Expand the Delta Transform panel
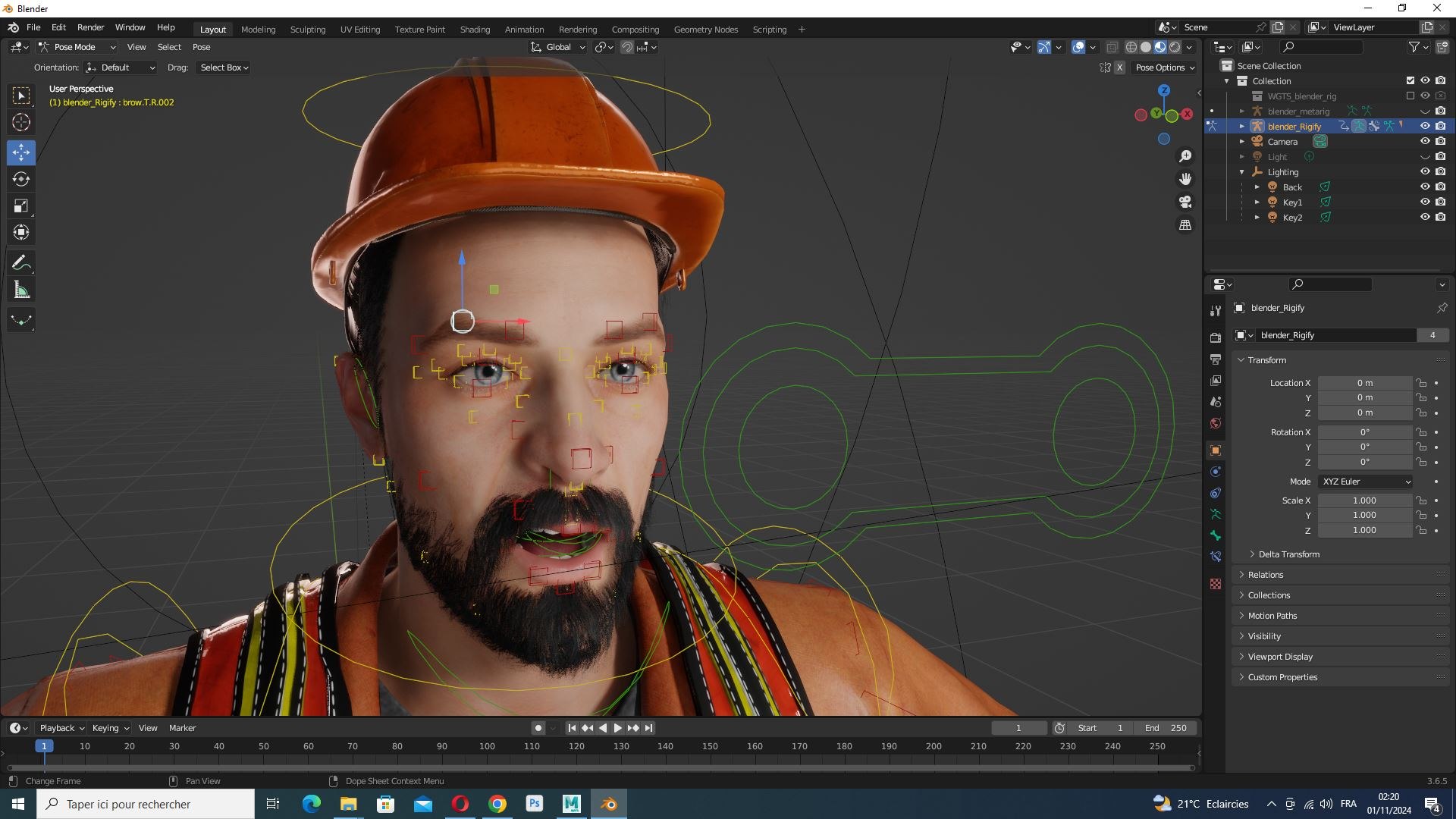Screen dimensions: 1456x819 click(1289, 554)
